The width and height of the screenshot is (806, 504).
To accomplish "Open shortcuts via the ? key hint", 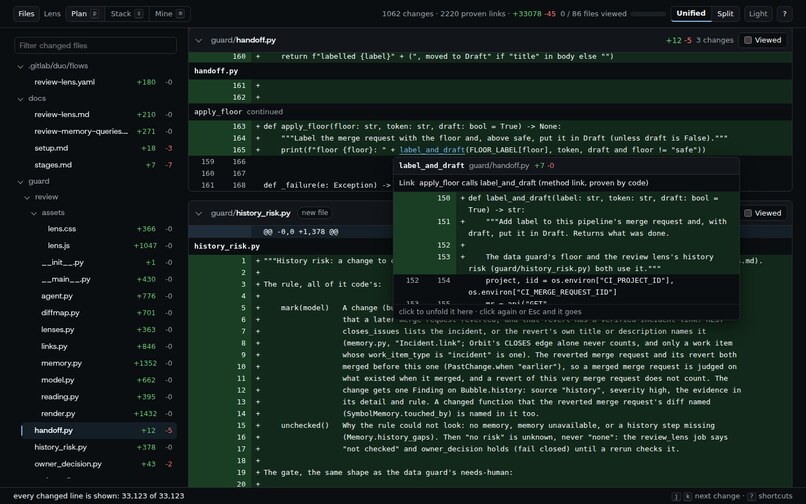I will pyautogui.click(x=752, y=496).
